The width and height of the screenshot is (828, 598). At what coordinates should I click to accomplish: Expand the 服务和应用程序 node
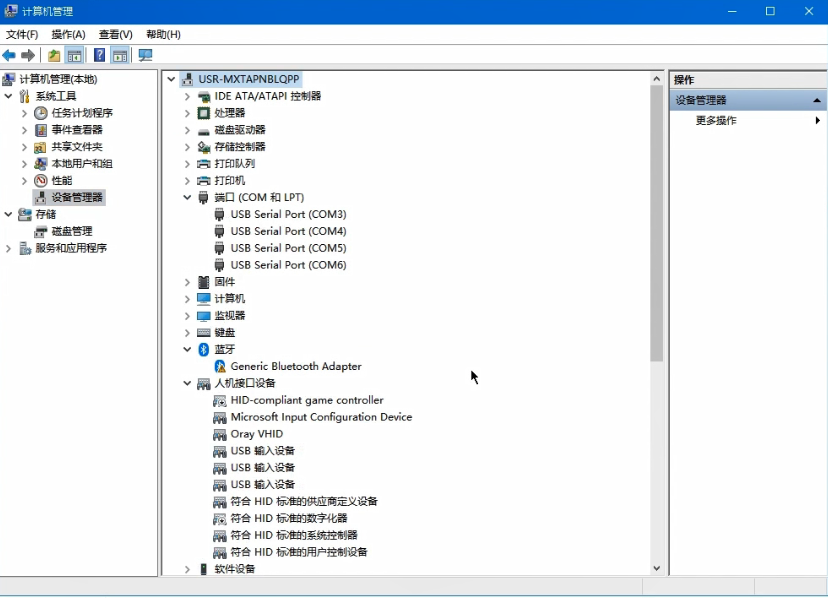pos(8,248)
